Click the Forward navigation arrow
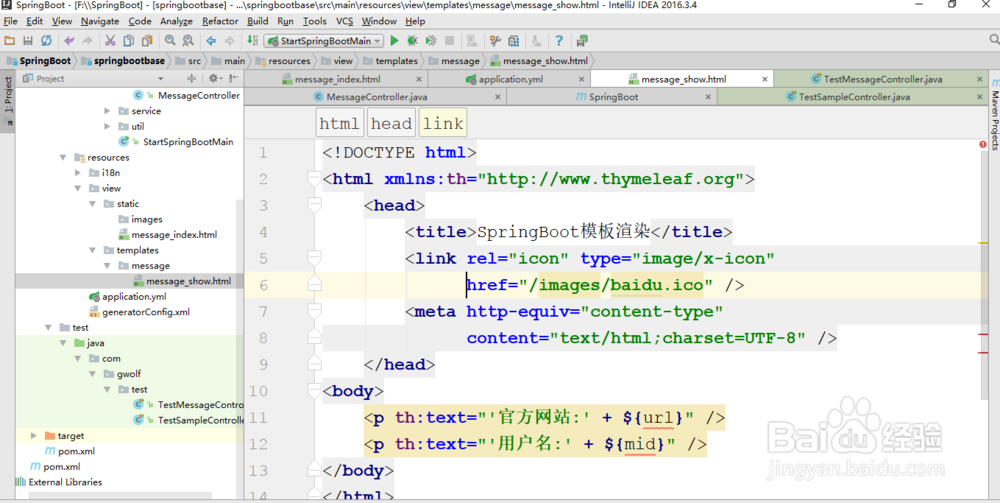Viewport: 1000px width, 503px height. (230, 41)
